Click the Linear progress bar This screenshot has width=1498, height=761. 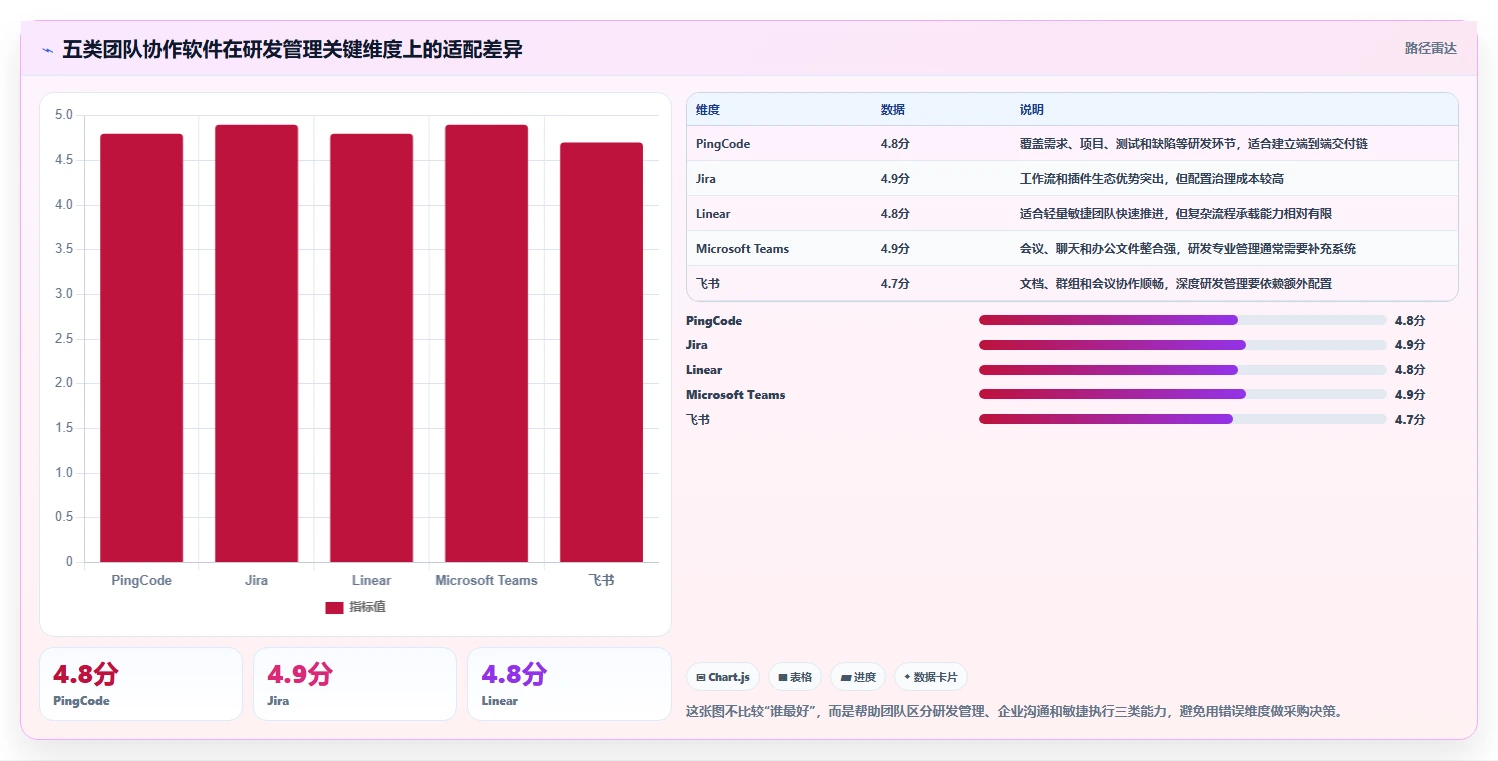[x=1183, y=370]
